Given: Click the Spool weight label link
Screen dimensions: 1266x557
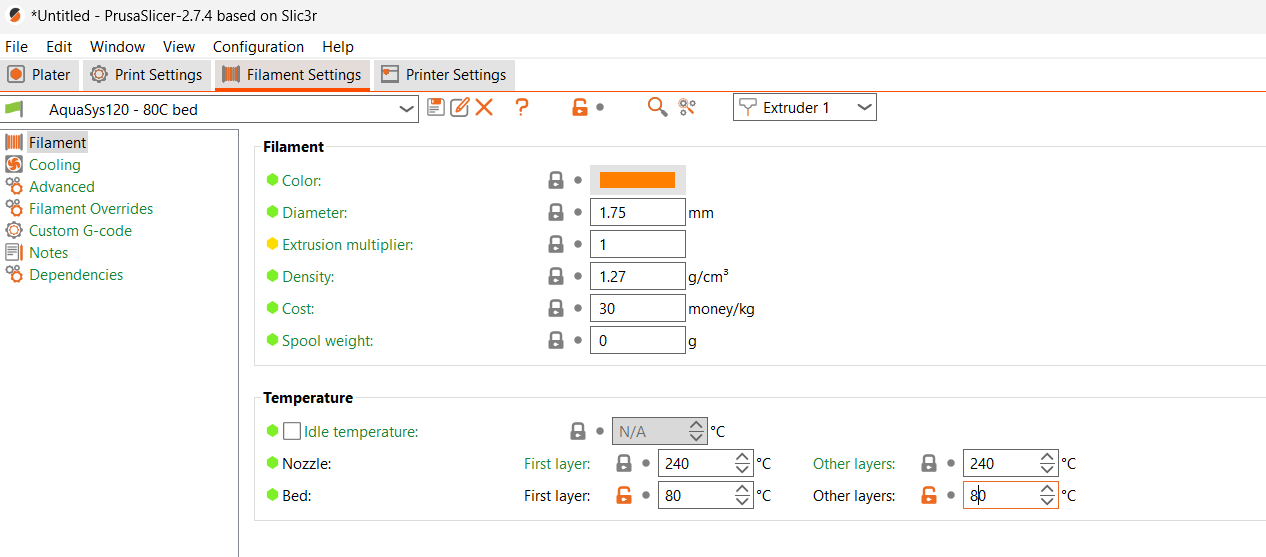Looking at the screenshot, I should [x=328, y=341].
